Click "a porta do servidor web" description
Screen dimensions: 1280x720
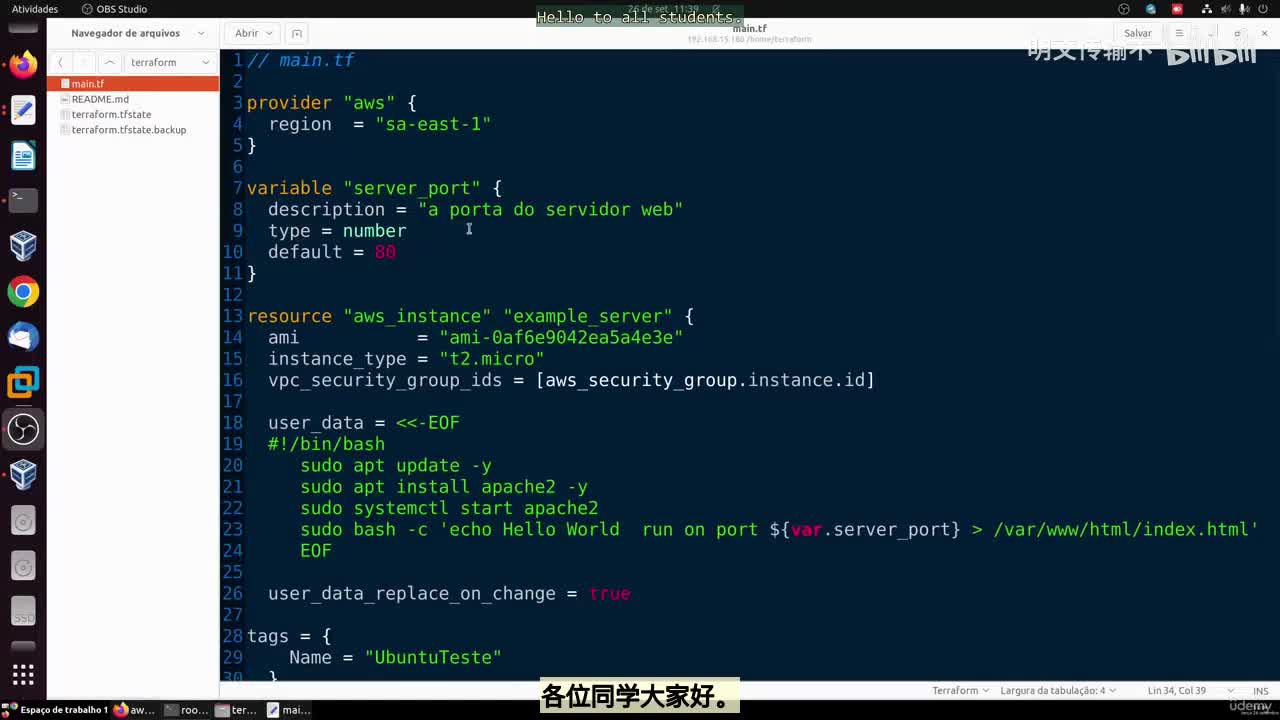pyautogui.click(x=550, y=209)
